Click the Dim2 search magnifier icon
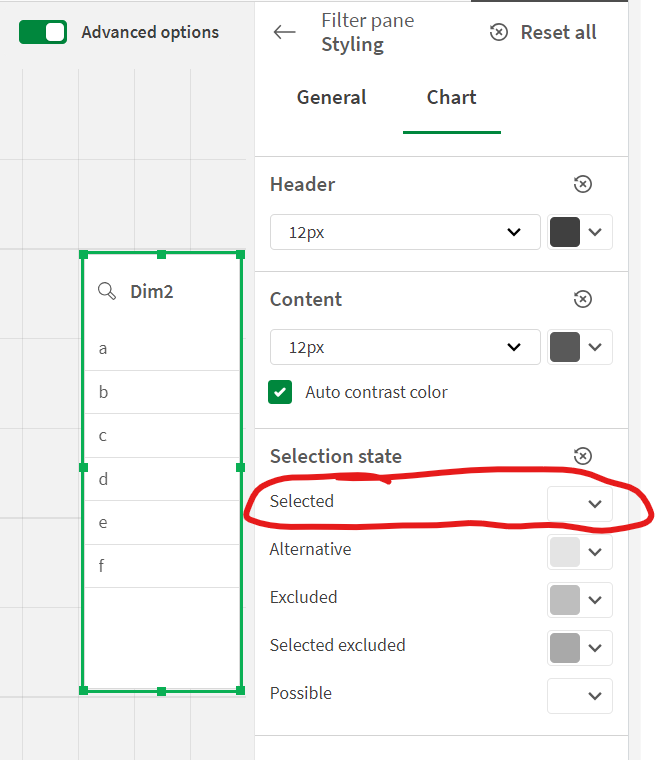This screenshot has width=658, height=760. [107, 291]
